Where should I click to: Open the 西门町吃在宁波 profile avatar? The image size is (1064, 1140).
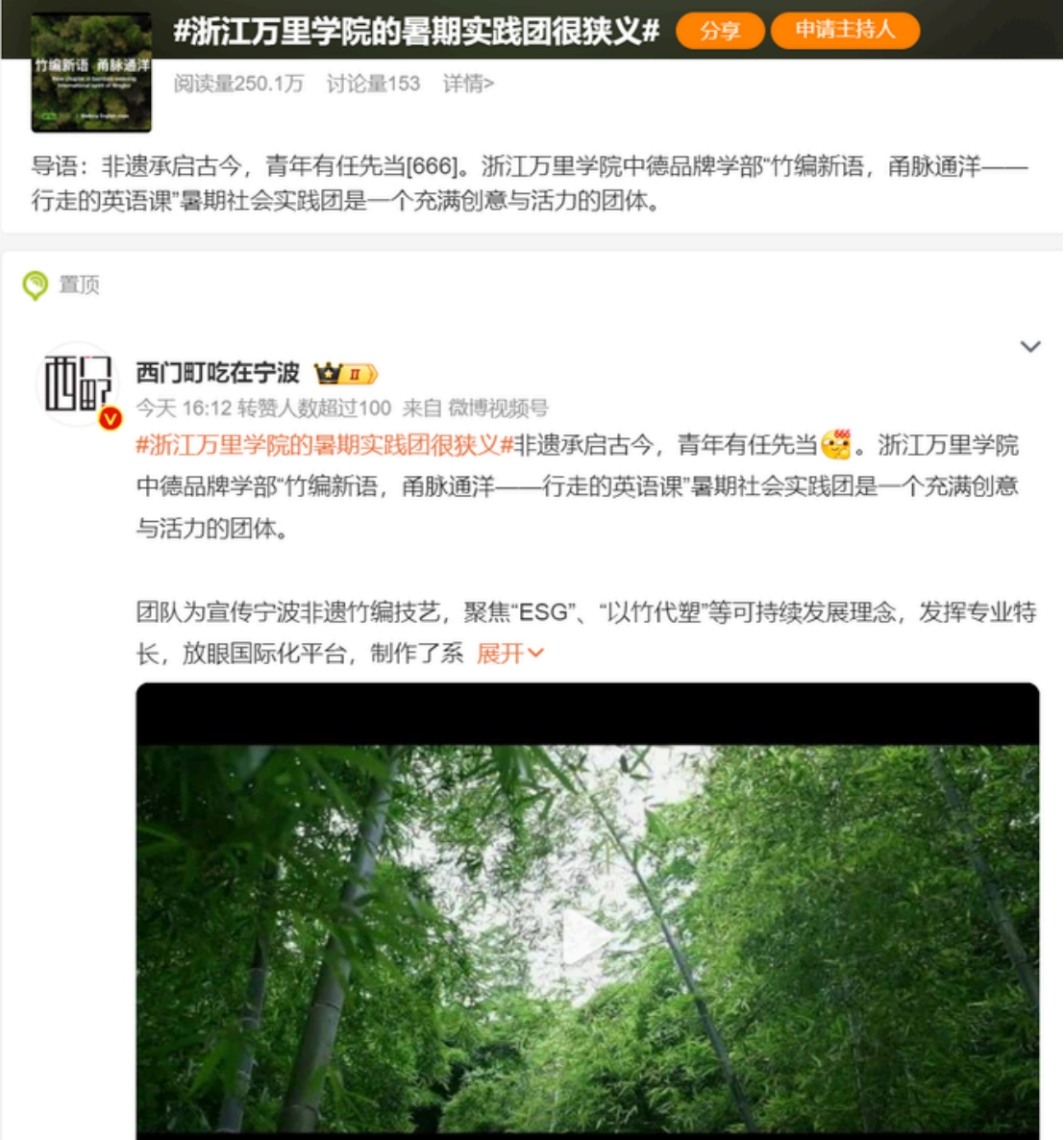click(x=78, y=384)
